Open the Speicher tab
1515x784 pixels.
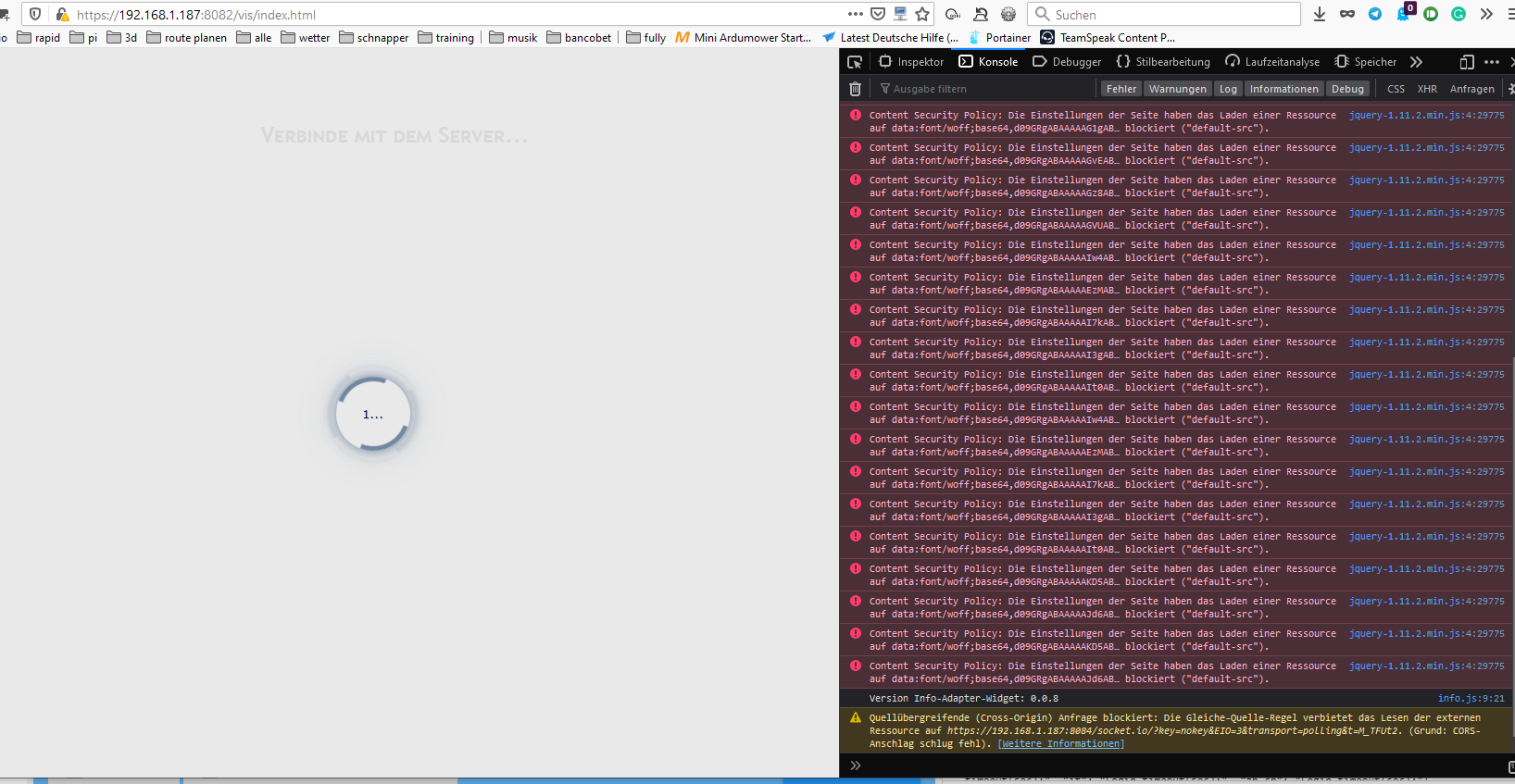1366,62
